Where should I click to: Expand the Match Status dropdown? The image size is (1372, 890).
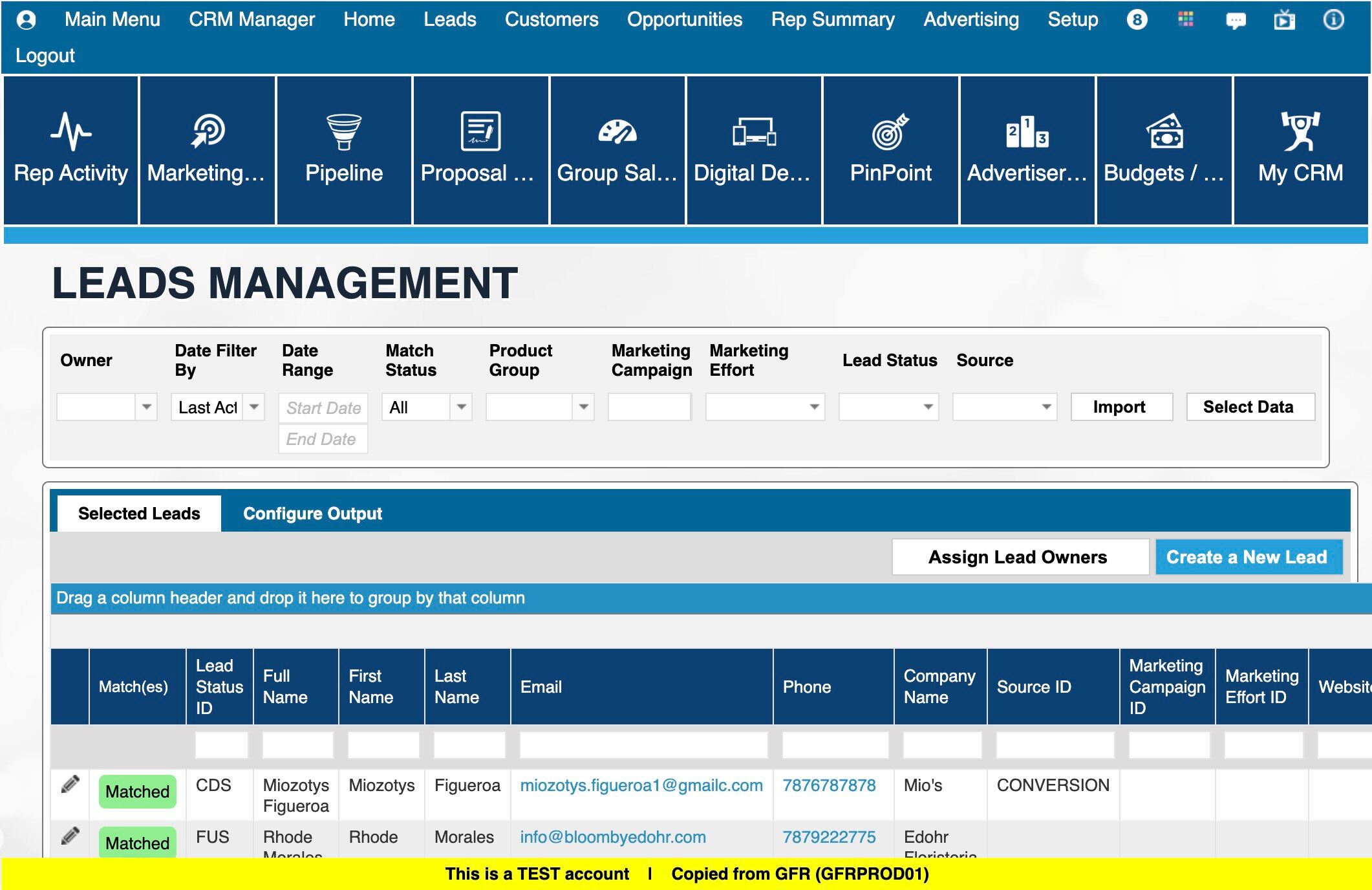[x=462, y=407]
